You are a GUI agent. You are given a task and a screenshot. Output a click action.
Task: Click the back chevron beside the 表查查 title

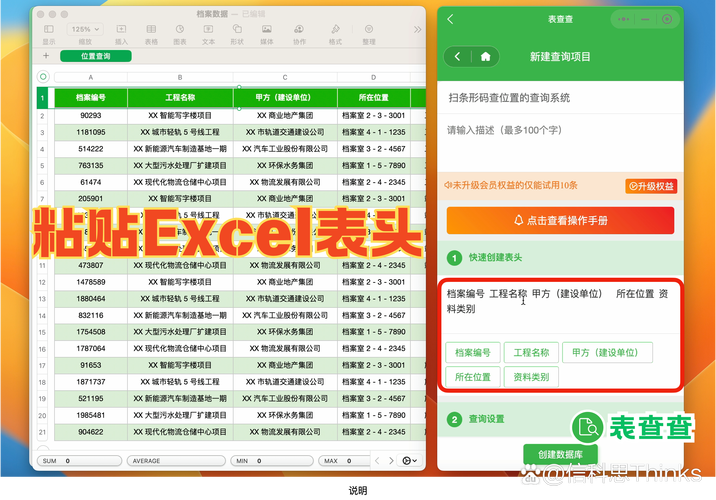click(x=450, y=19)
